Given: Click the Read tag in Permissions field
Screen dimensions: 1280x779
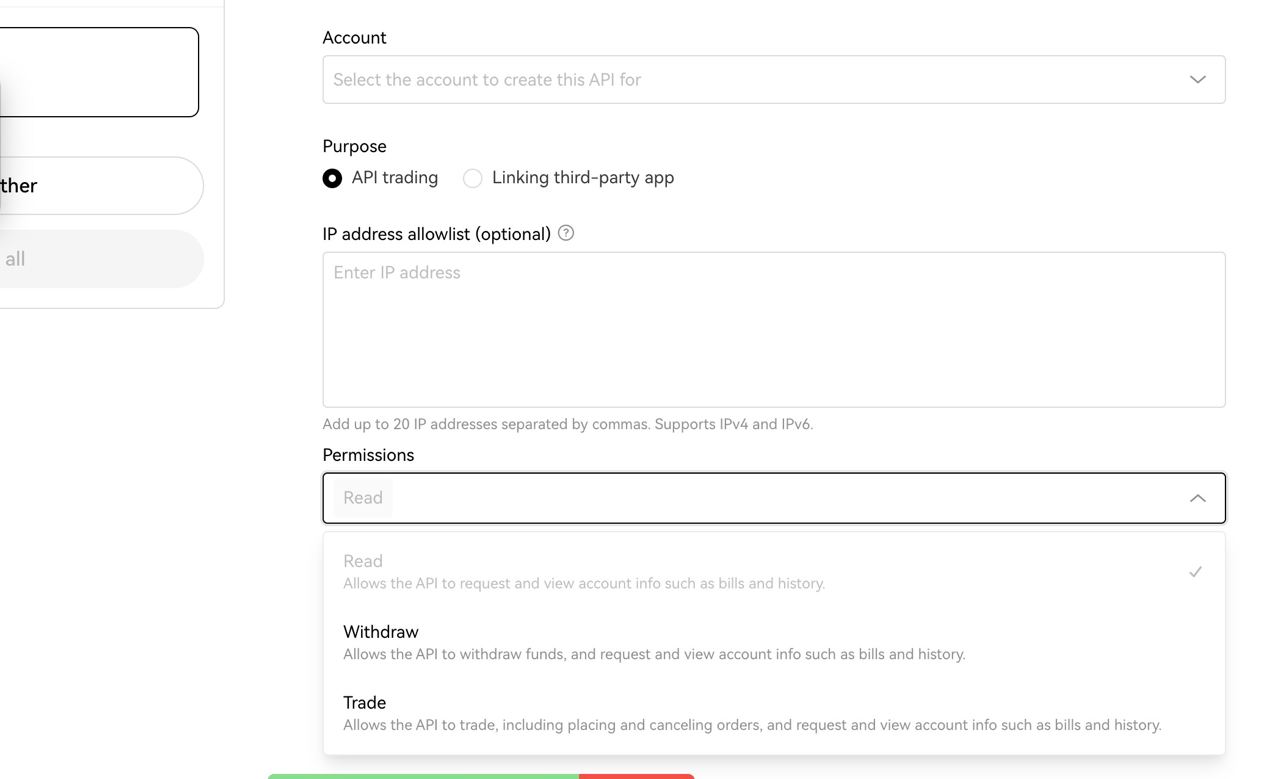Looking at the screenshot, I should tap(363, 498).
